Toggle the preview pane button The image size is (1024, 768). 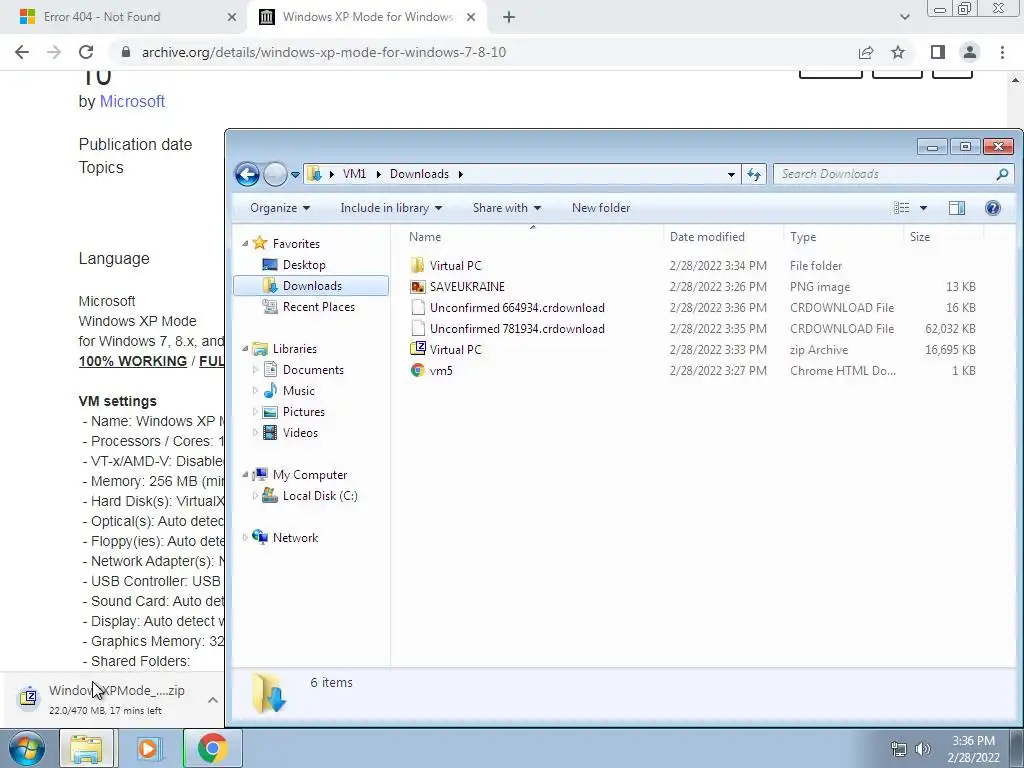click(x=957, y=208)
